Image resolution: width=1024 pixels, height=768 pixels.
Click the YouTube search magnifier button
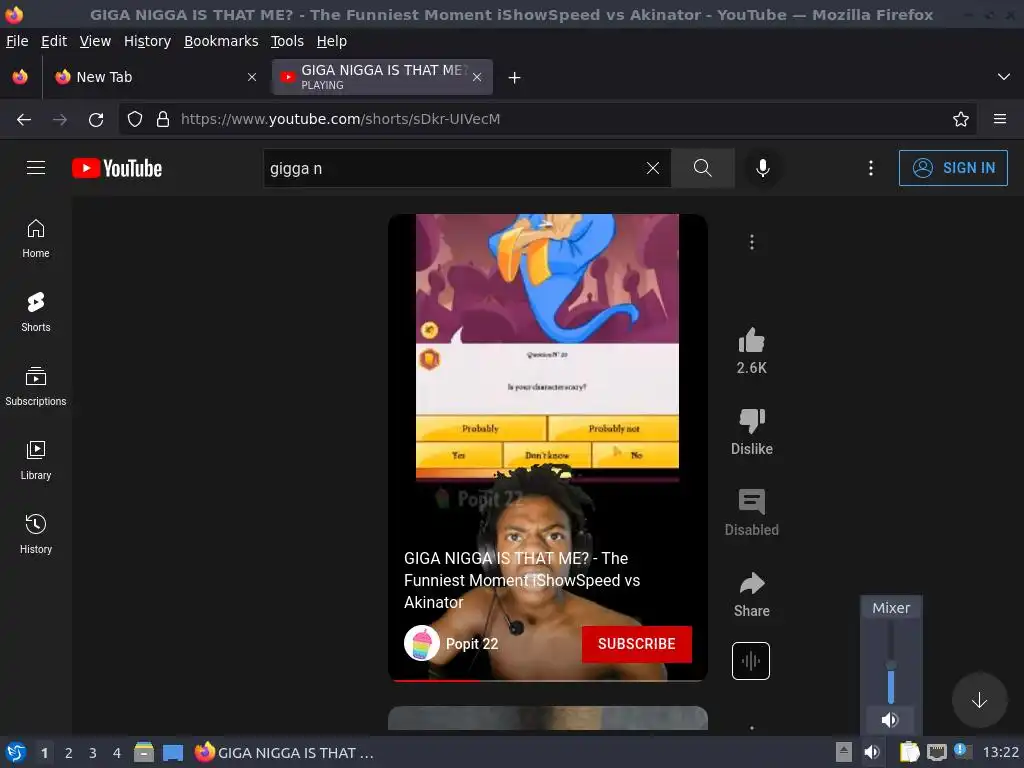(703, 168)
